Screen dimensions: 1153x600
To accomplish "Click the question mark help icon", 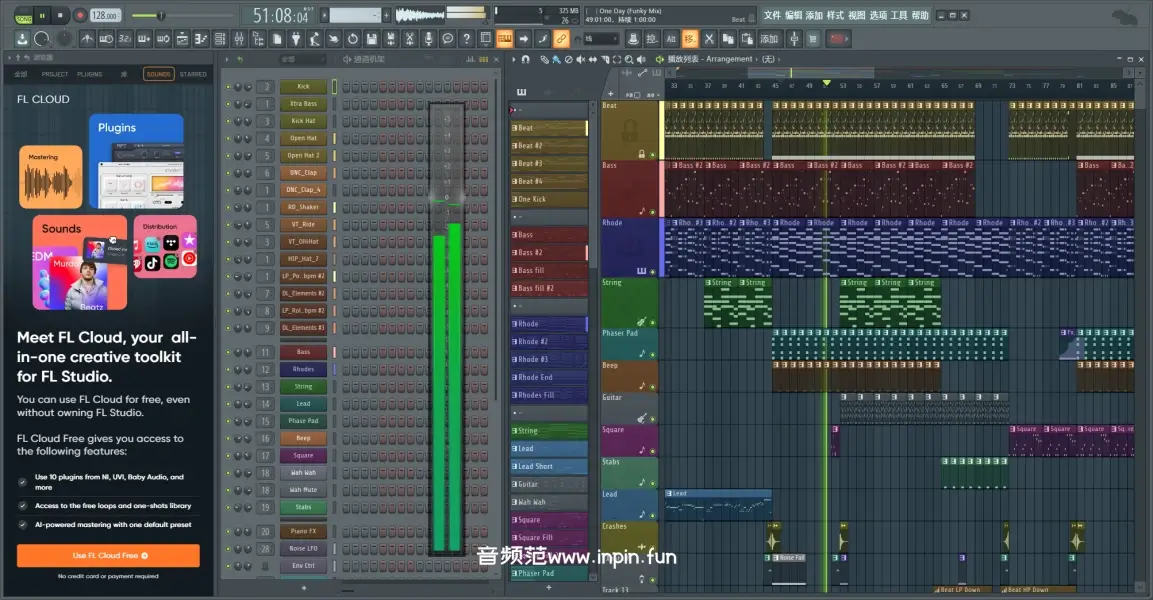I will (x=465, y=39).
